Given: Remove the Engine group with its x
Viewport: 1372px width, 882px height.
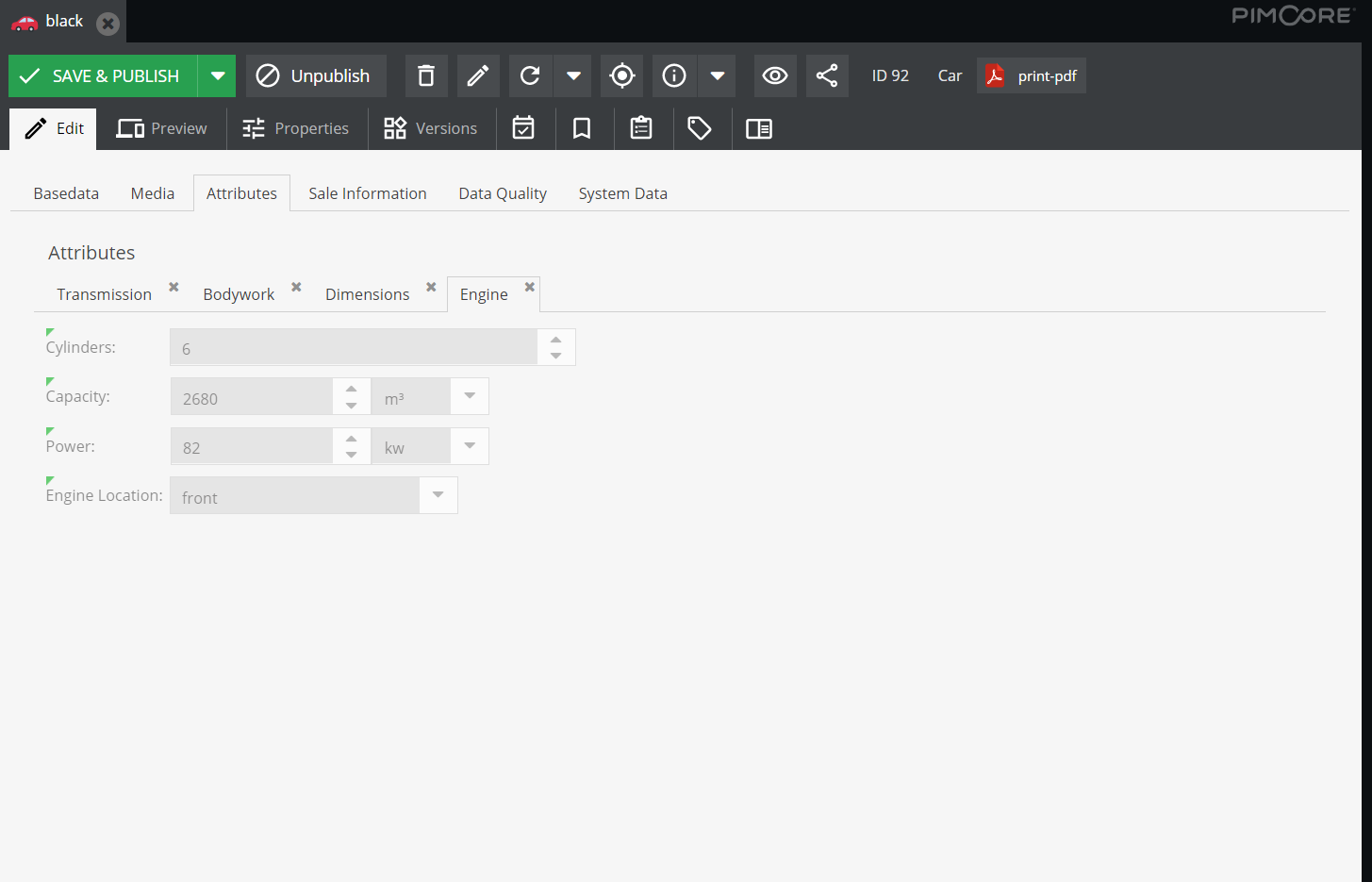Looking at the screenshot, I should point(530,287).
